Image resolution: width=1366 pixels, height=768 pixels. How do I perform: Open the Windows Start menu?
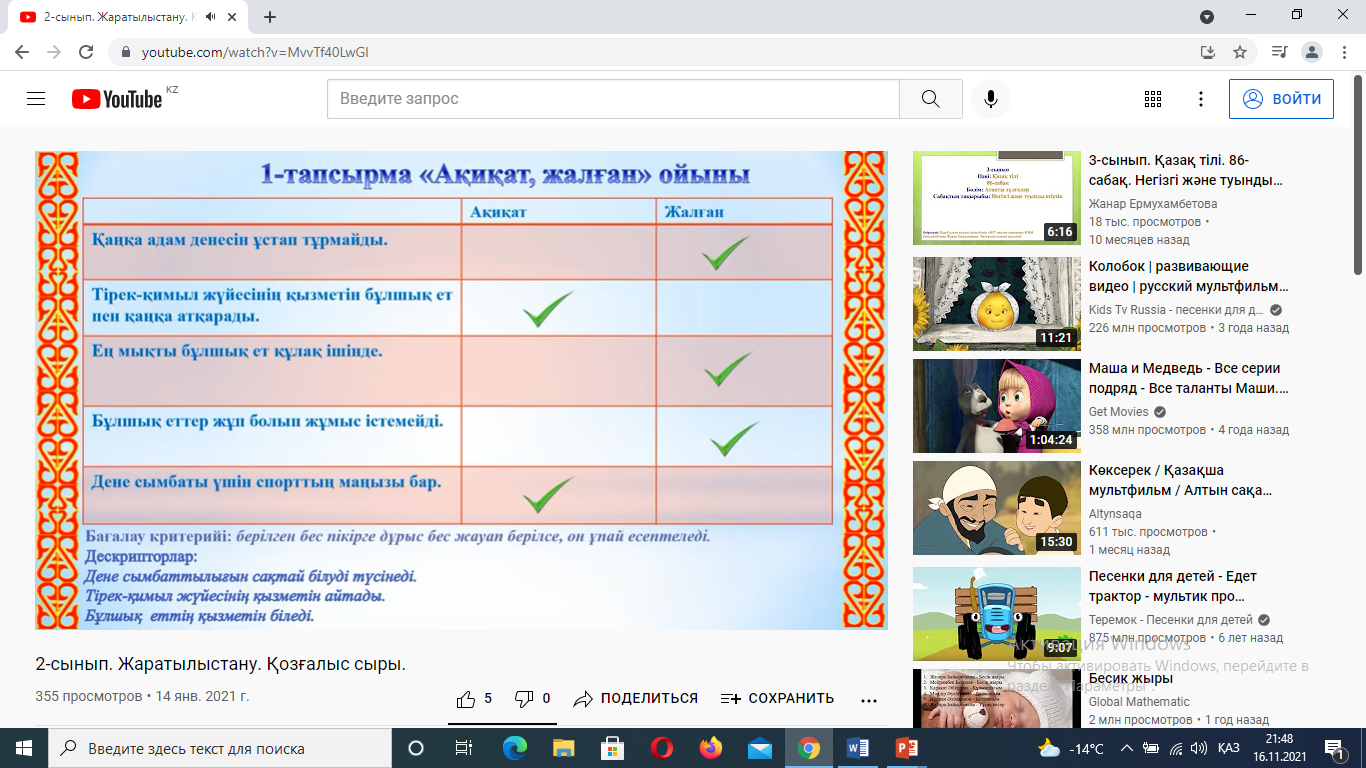point(23,748)
